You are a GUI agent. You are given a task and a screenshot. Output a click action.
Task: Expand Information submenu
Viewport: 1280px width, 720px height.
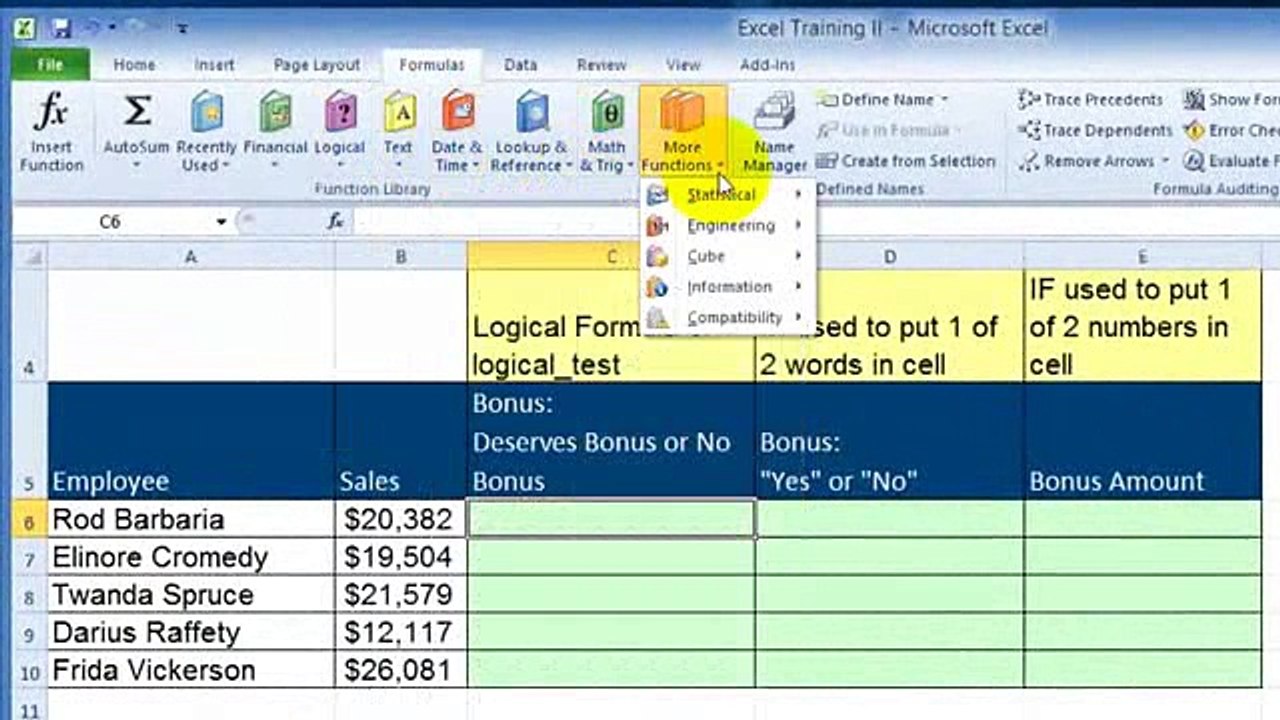[x=727, y=287]
